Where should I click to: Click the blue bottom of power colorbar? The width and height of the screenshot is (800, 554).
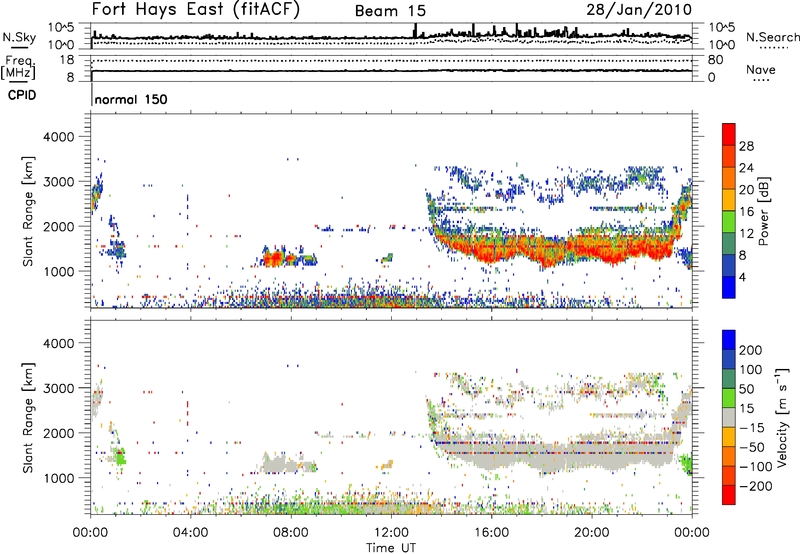[x=729, y=287]
